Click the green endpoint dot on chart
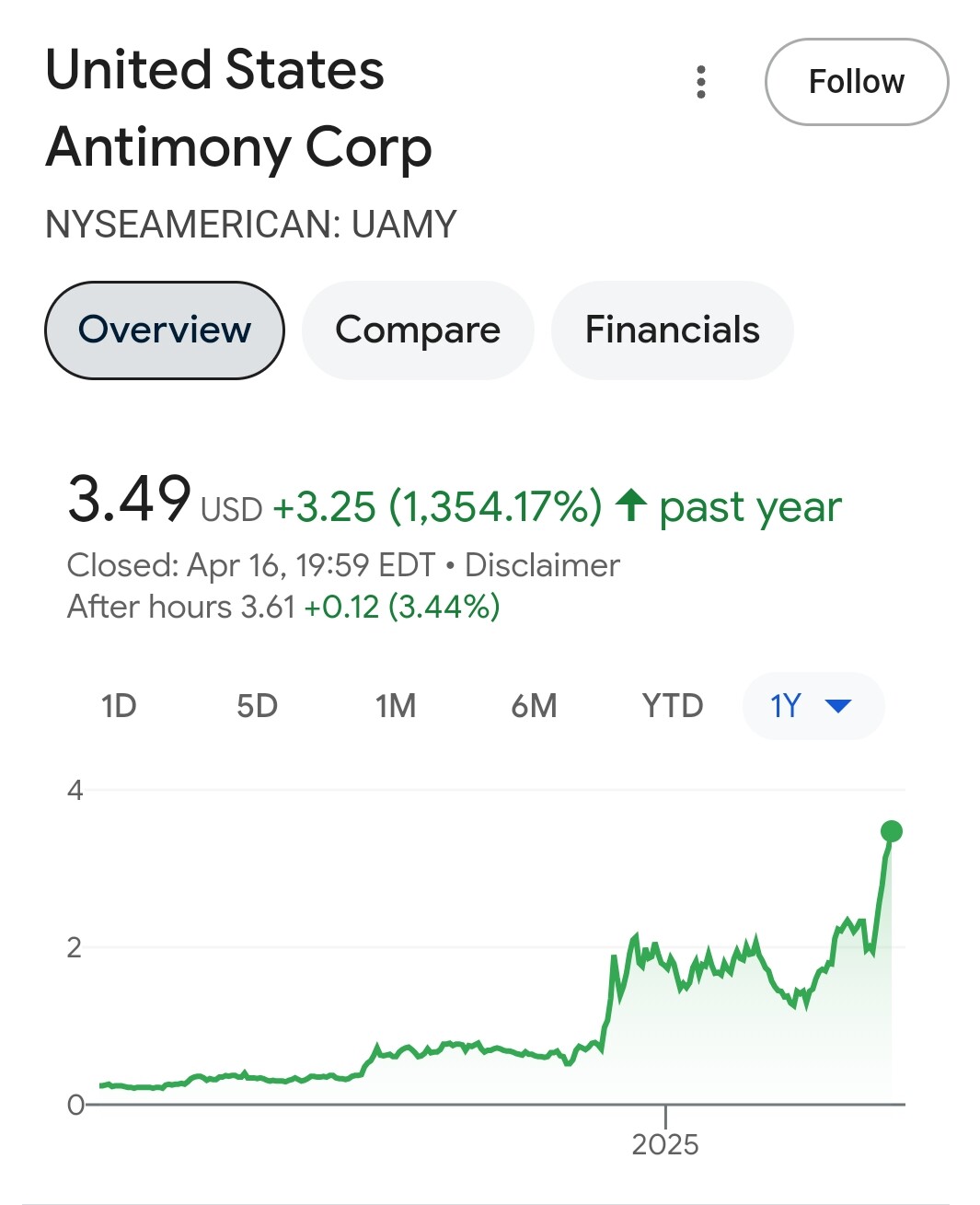The width and height of the screenshot is (980, 1205). point(891,831)
